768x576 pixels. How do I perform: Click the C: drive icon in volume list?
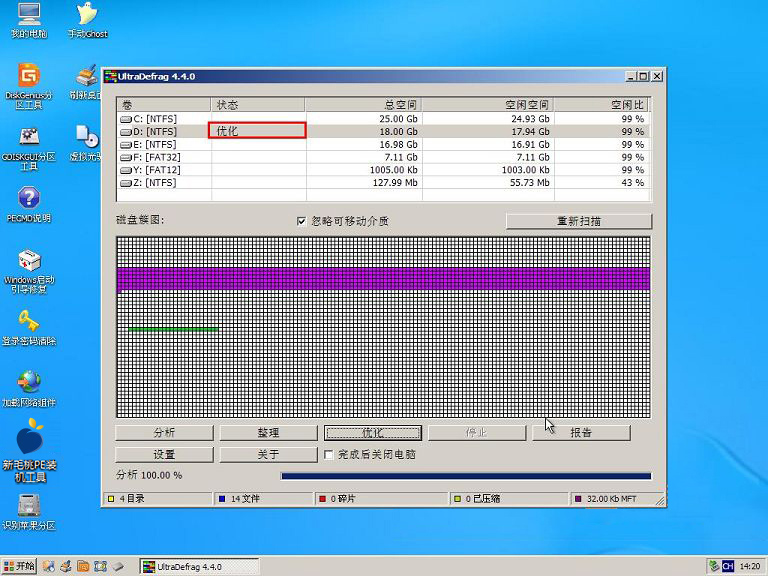click(x=126, y=119)
